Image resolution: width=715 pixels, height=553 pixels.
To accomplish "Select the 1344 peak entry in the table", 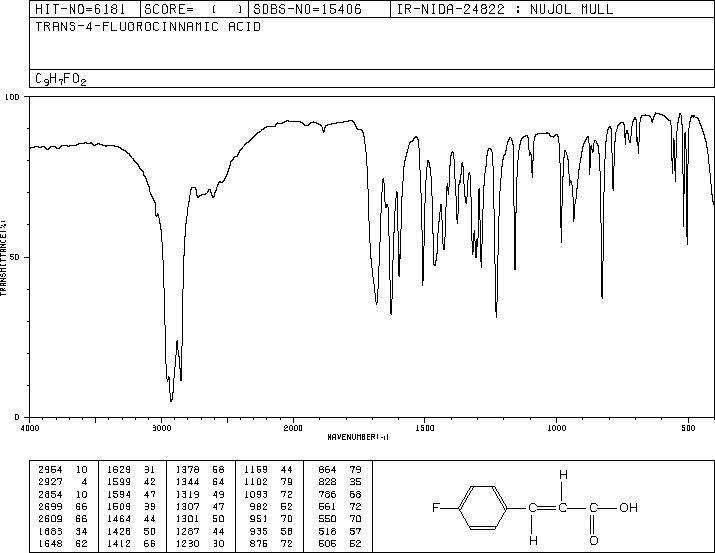I will [200, 482].
